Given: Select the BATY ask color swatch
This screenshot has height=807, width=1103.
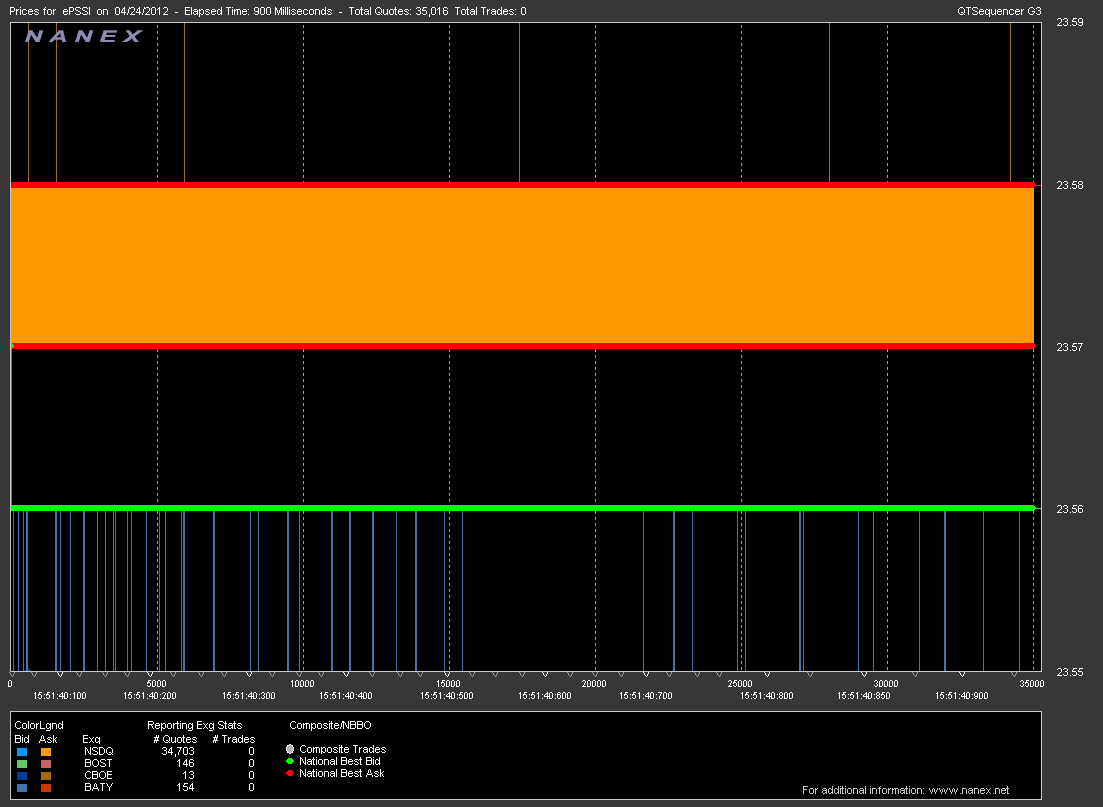Looking at the screenshot, I should pos(46,787).
